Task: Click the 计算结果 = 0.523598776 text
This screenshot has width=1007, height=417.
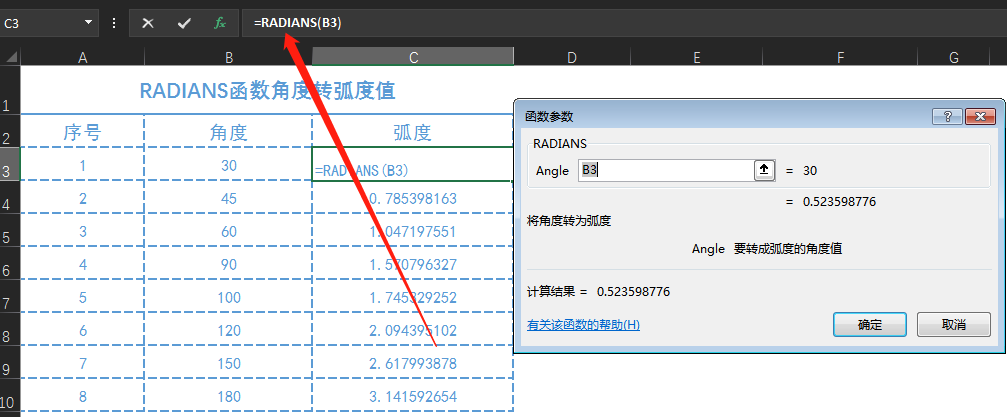Action: tap(599, 292)
